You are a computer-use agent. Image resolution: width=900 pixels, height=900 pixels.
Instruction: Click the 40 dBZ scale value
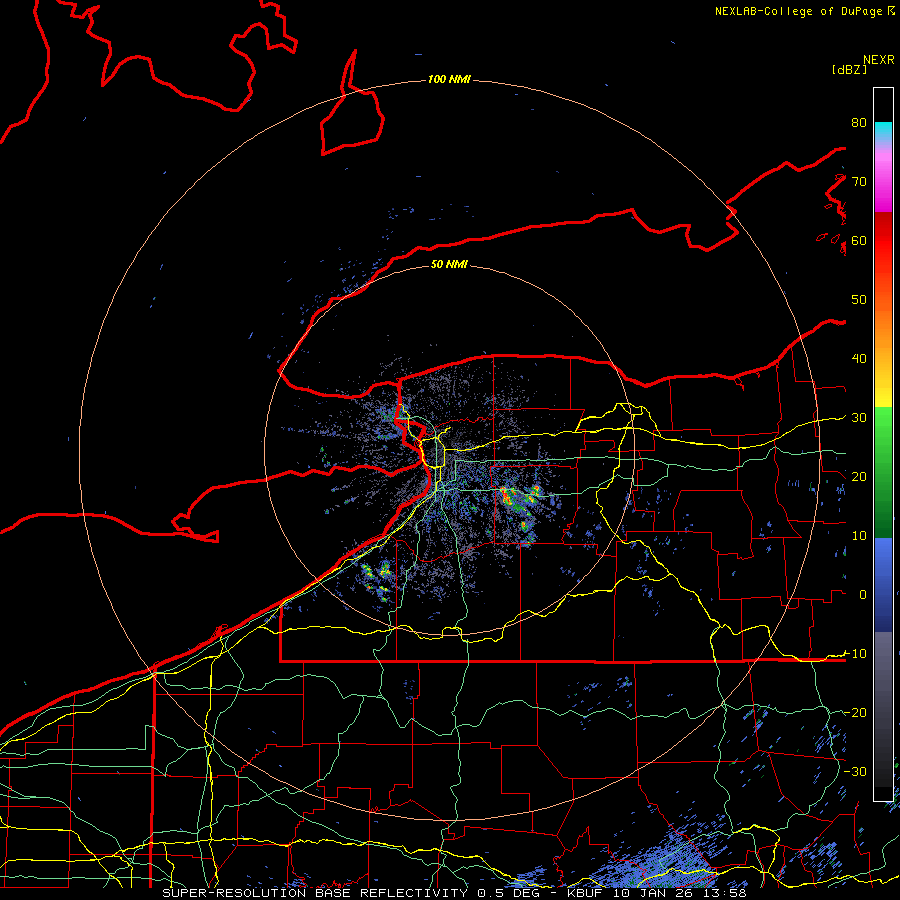[x=859, y=358]
